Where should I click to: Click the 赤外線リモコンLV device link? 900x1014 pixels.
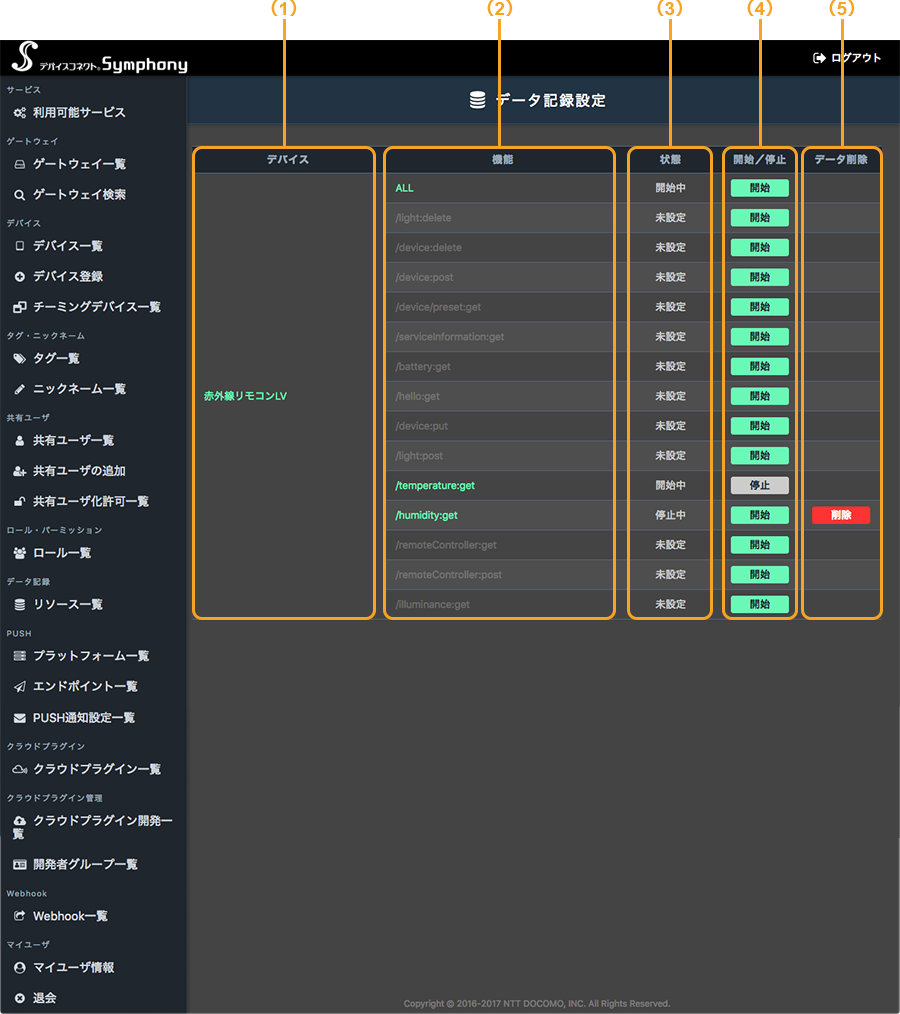pos(245,396)
